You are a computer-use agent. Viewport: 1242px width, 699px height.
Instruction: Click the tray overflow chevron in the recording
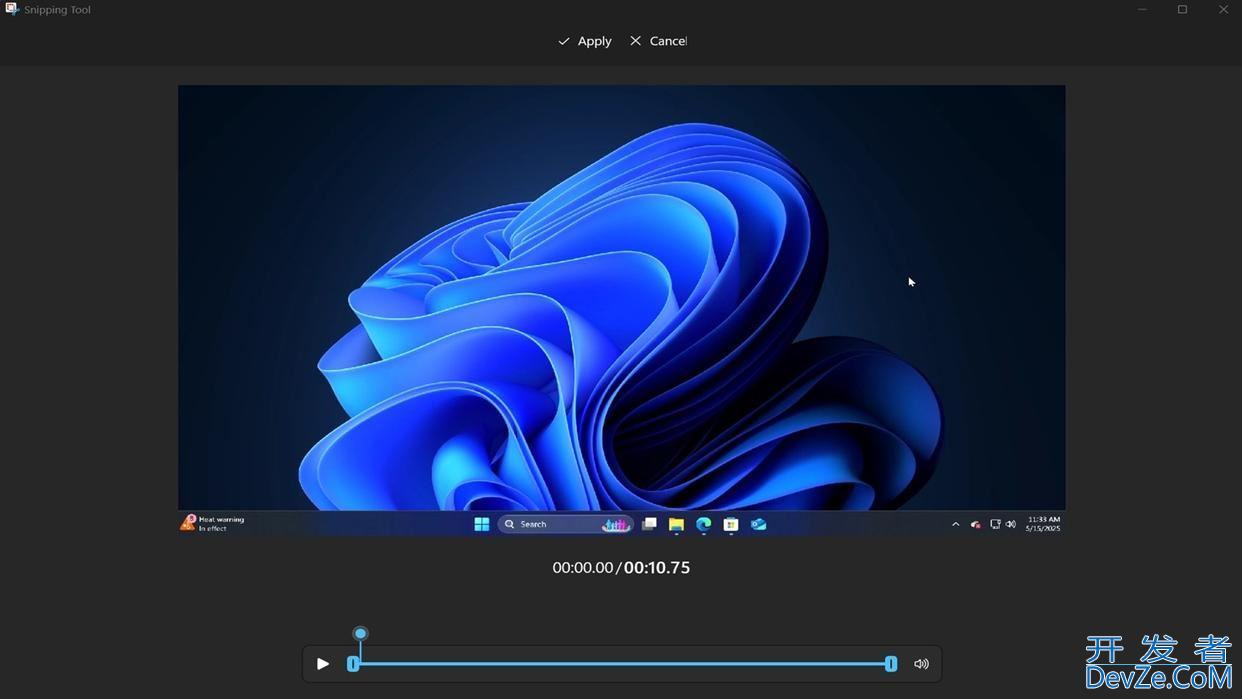click(x=956, y=524)
